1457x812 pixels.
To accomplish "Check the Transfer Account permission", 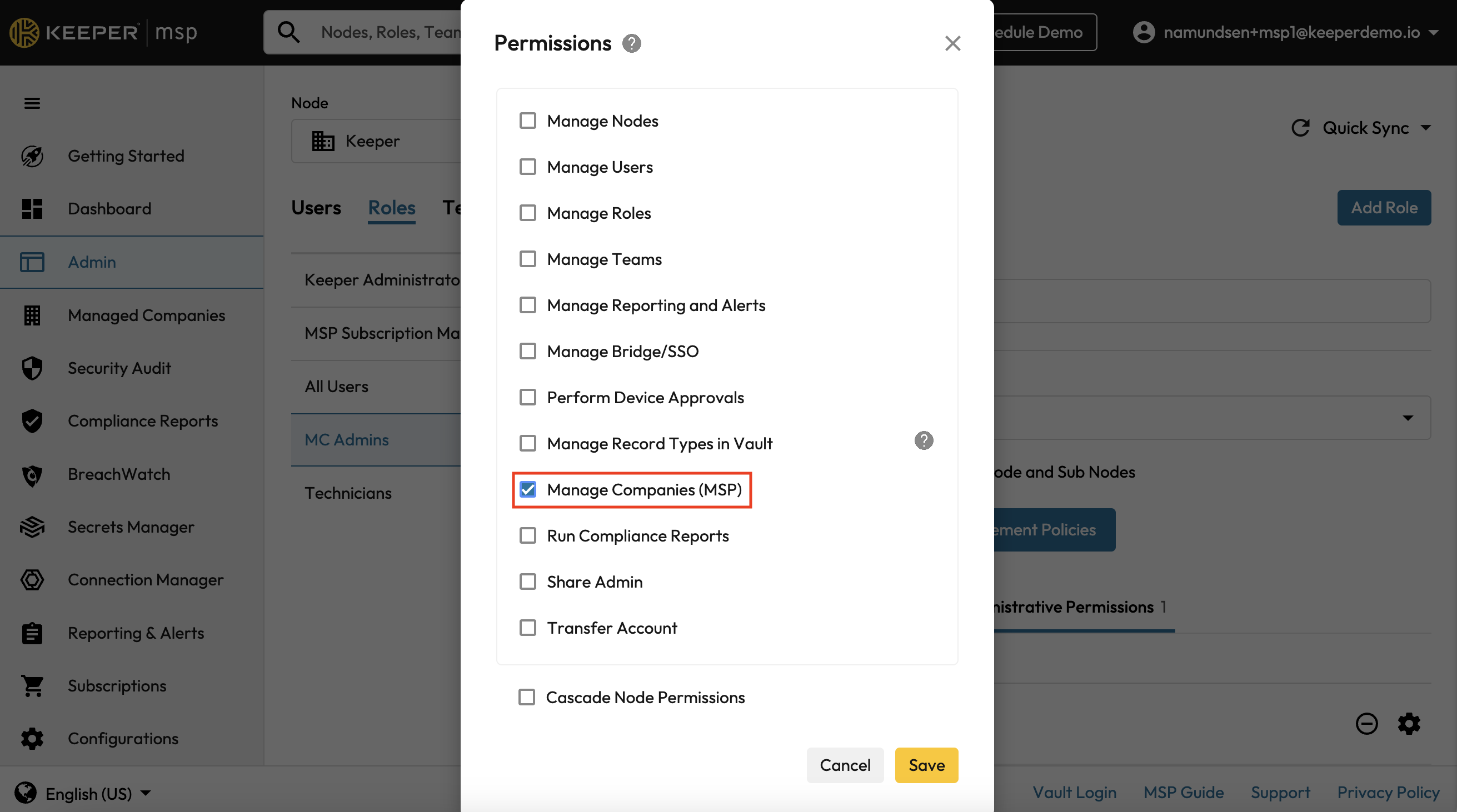I will point(527,628).
